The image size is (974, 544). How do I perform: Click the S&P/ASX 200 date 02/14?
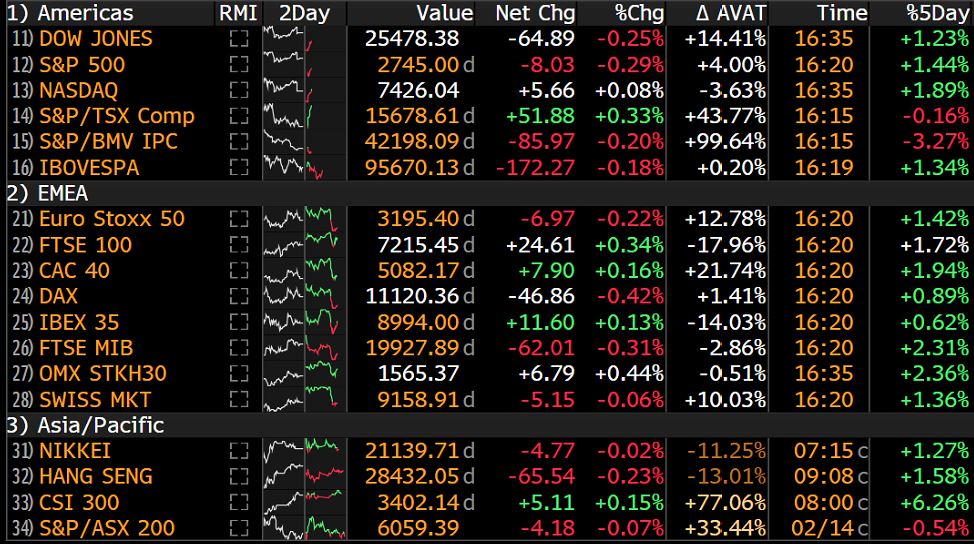[822, 528]
